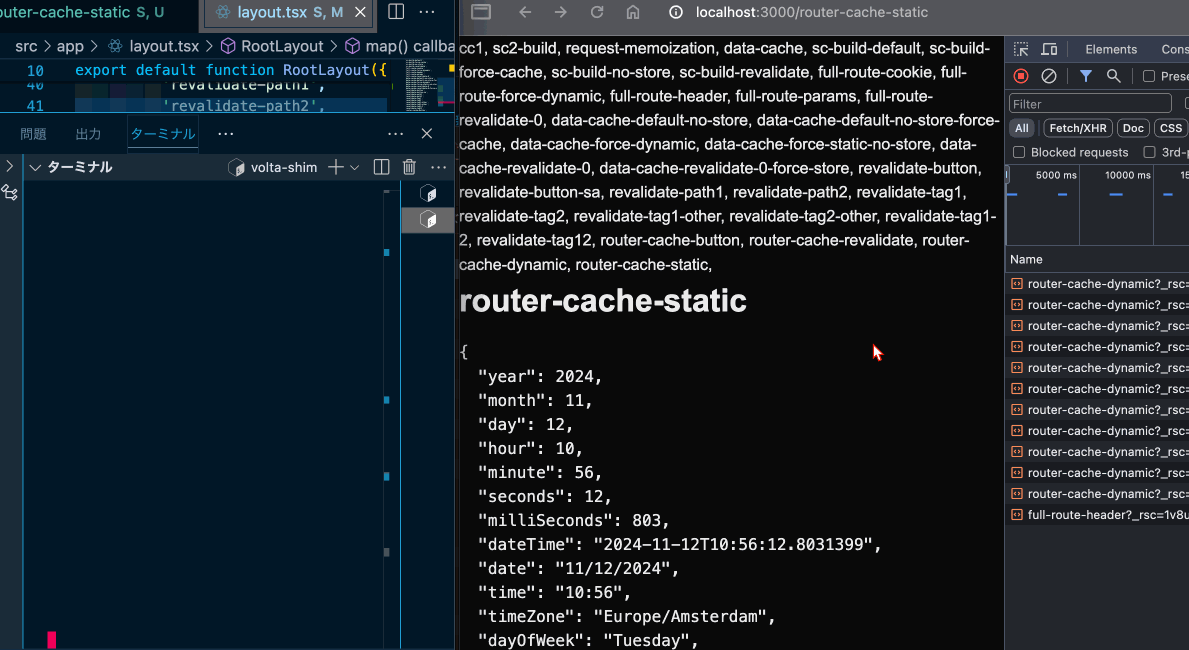Screen dimensions: 1189x650
Task: Open network search magnifier
Action: click(1113, 76)
